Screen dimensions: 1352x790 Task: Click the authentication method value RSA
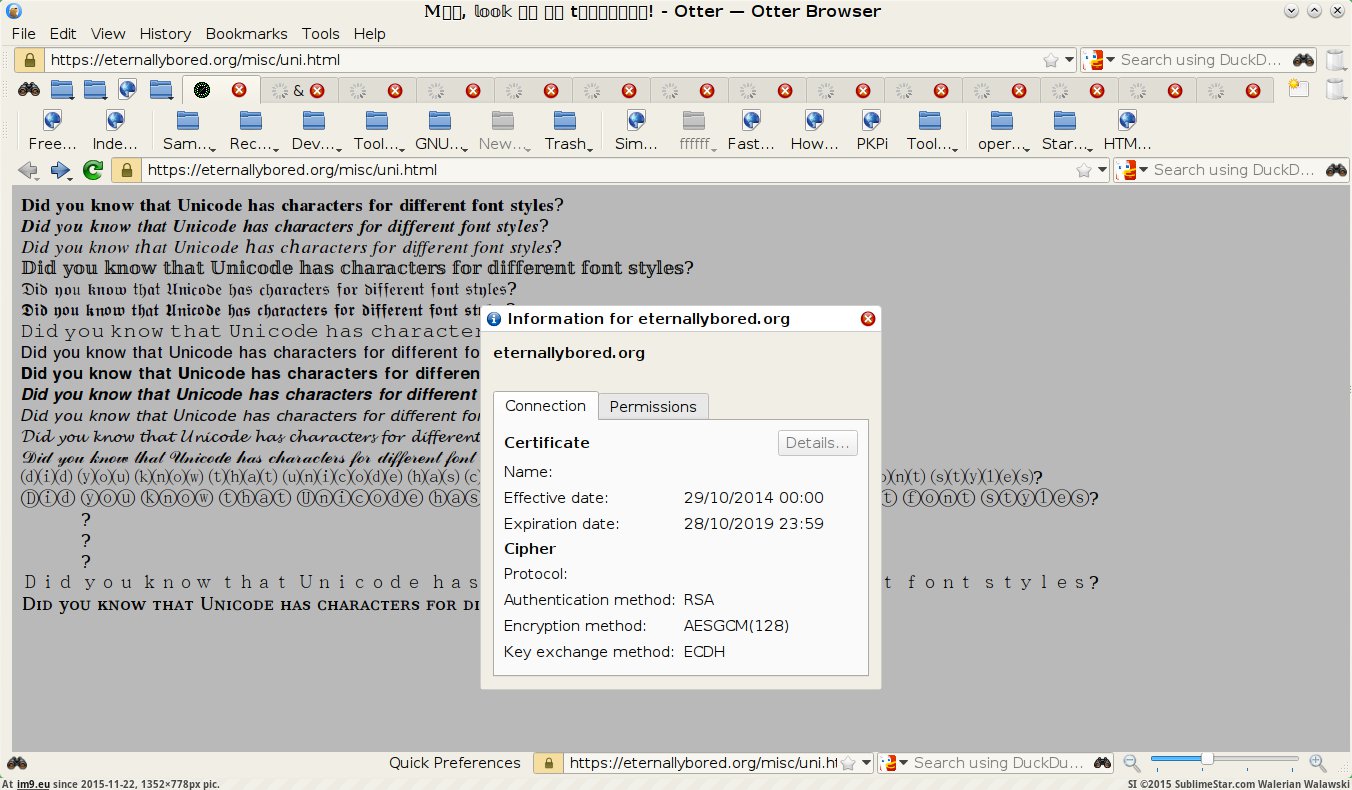[699, 600]
